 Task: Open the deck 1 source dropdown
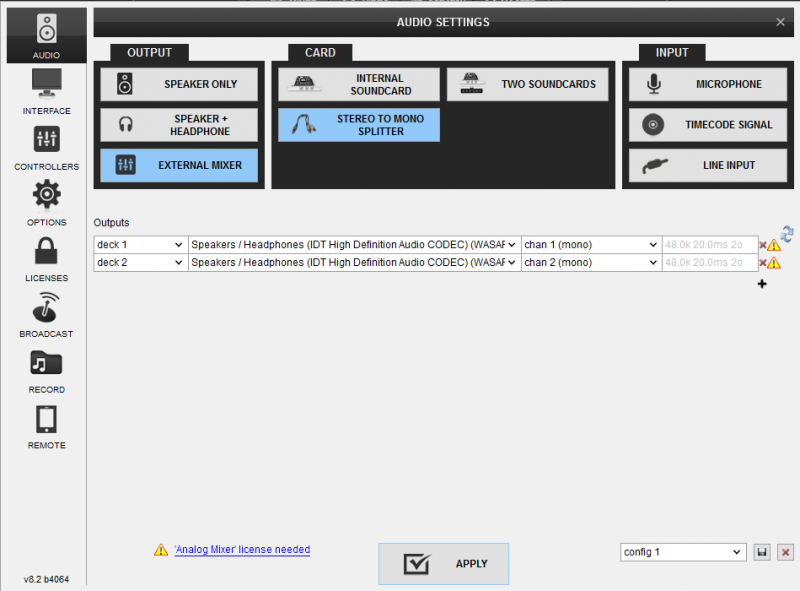click(x=141, y=244)
